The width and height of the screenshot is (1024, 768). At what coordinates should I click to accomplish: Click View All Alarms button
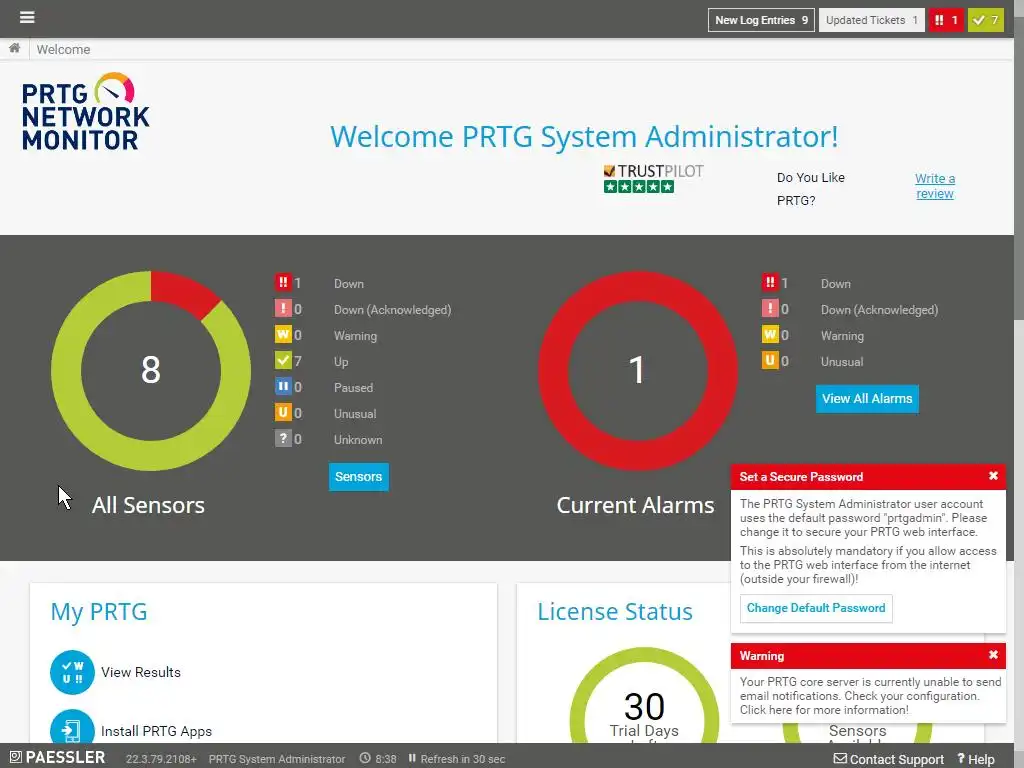click(x=867, y=398)
